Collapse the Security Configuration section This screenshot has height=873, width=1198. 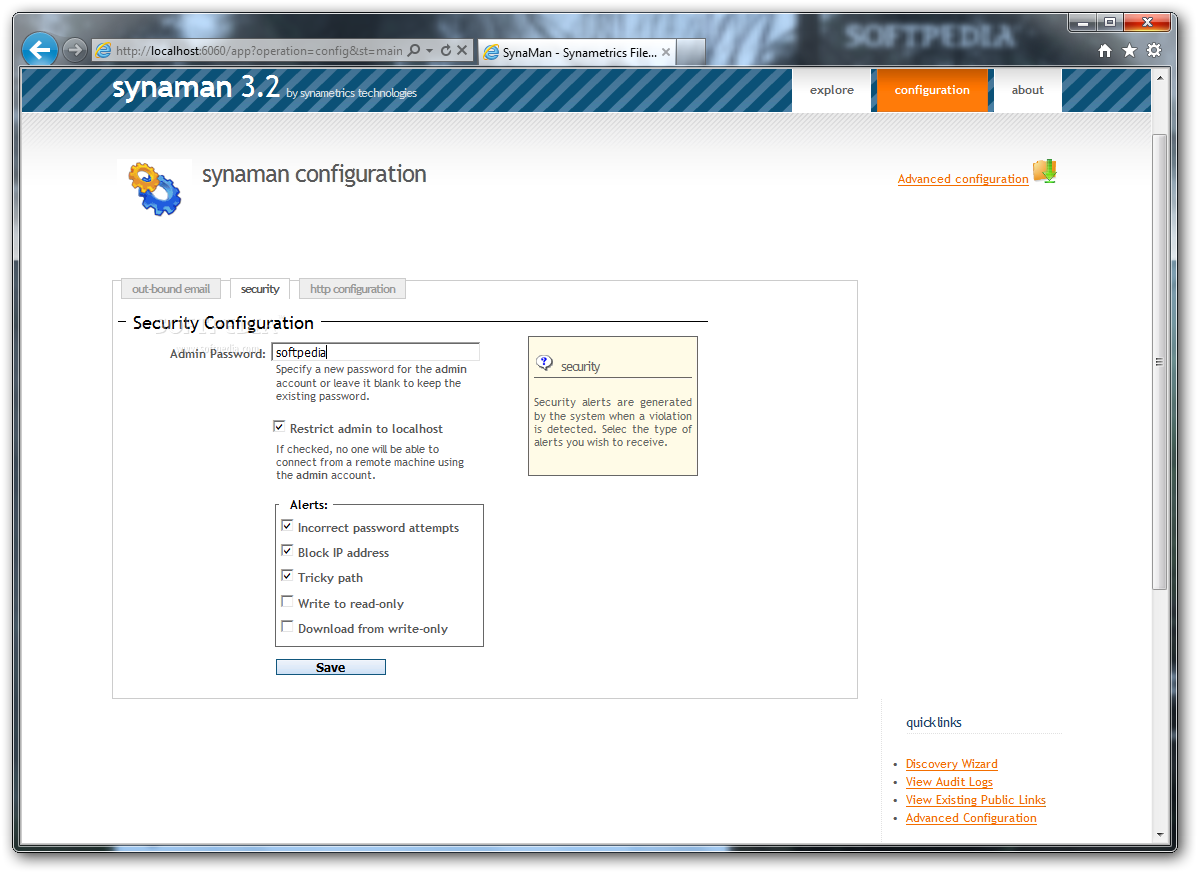click(122, 322)
